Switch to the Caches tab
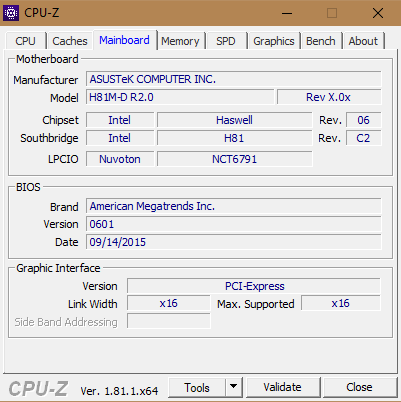 point(70,41)
